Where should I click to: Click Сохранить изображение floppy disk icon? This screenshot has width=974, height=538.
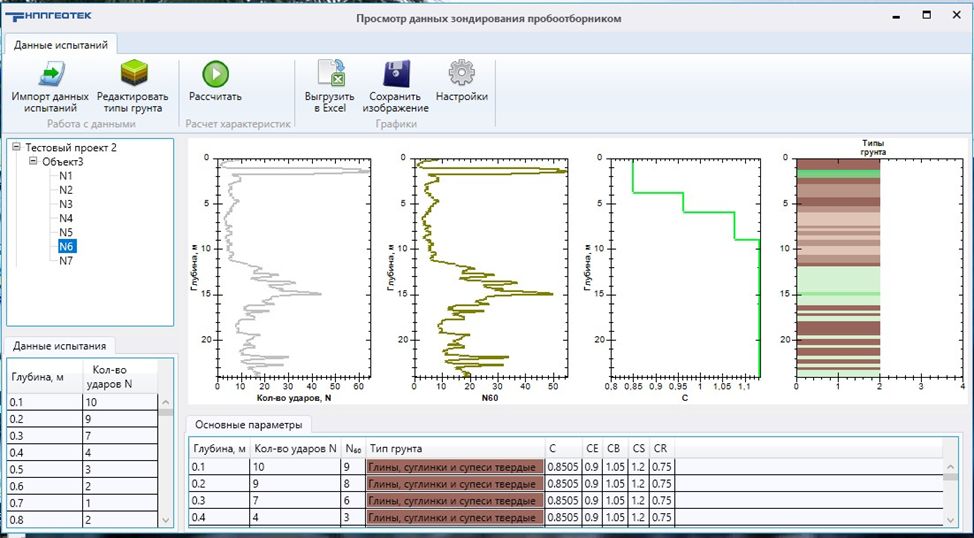click(x=395, y=75)
